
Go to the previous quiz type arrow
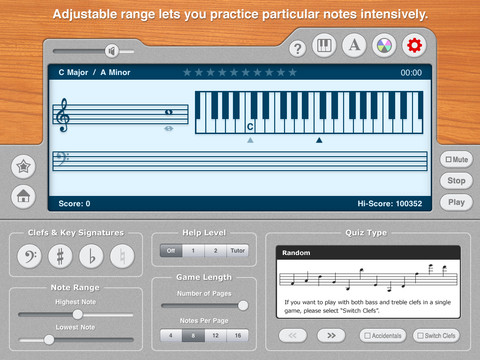click(293, 336)
